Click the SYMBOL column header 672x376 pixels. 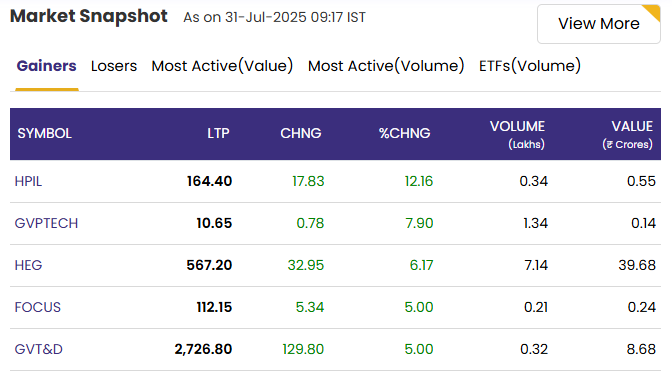click(45, 133)
